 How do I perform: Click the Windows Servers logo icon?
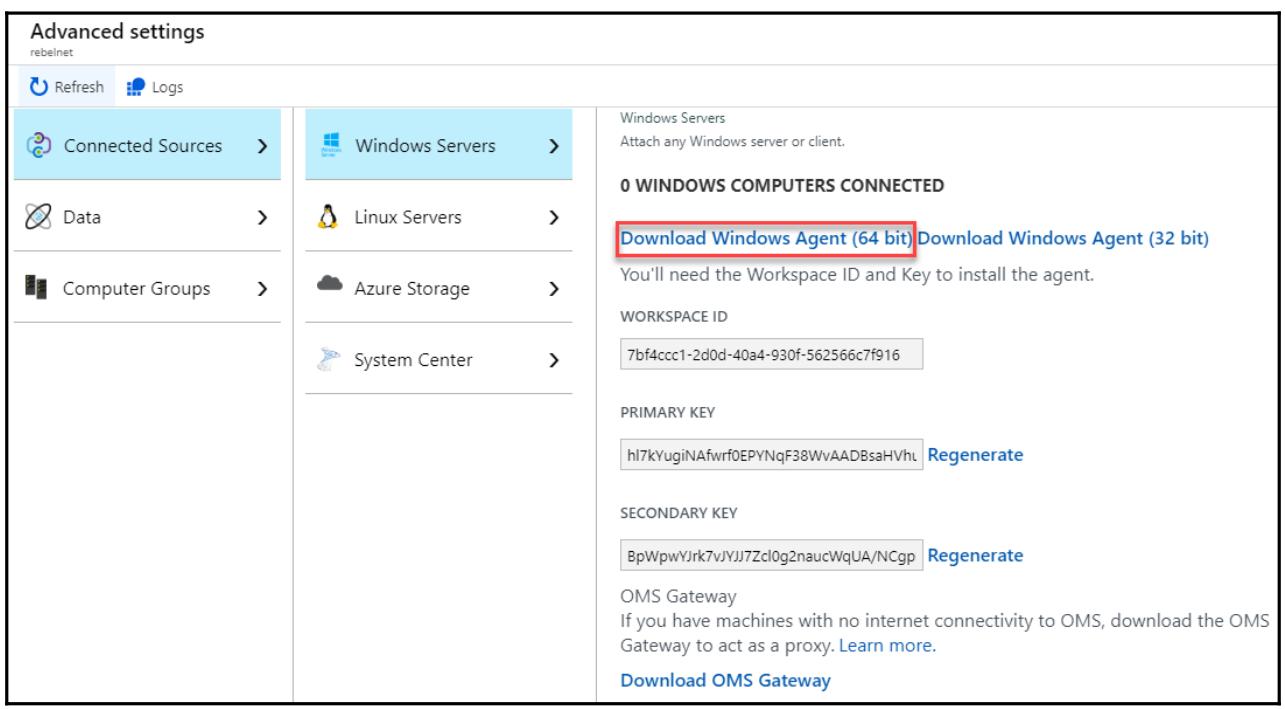point(328,147)
